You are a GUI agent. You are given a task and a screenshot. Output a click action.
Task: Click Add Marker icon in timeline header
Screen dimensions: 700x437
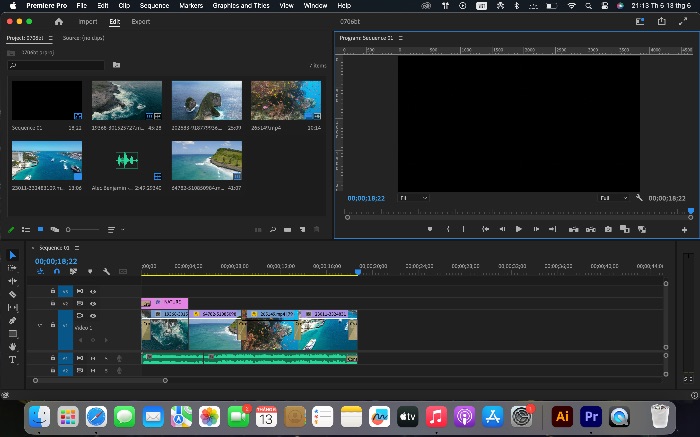(90, 271)
